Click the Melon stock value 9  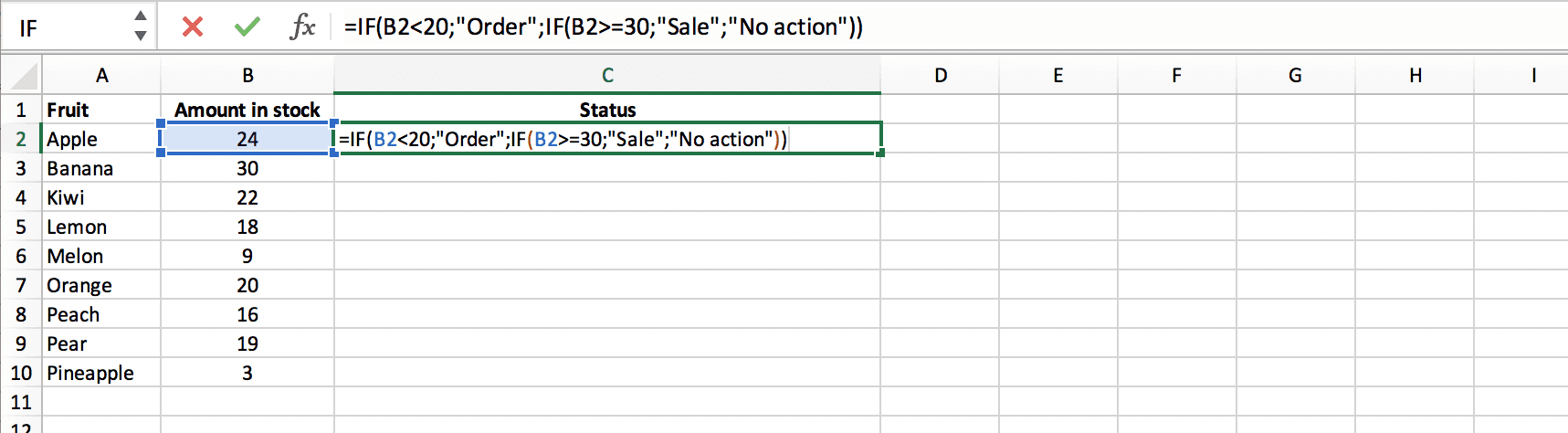tap(247, 256)
